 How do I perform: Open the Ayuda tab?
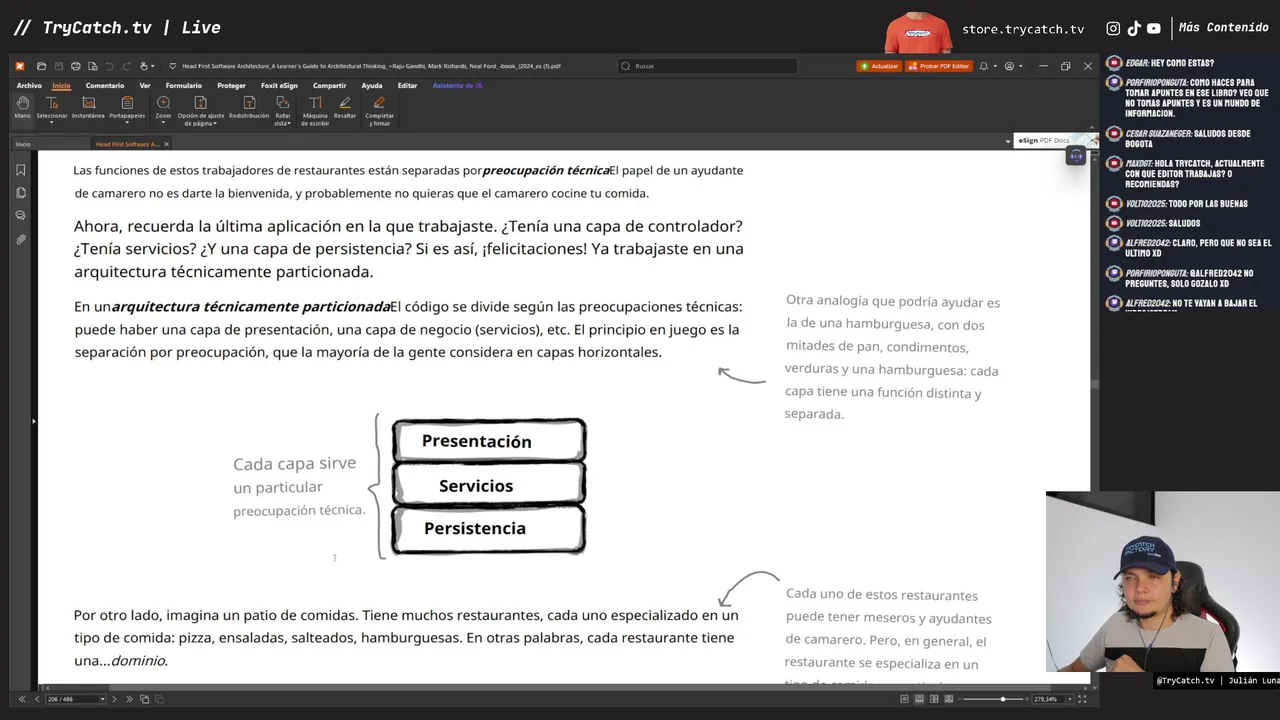pyautogui.click(x=372, y=86)
